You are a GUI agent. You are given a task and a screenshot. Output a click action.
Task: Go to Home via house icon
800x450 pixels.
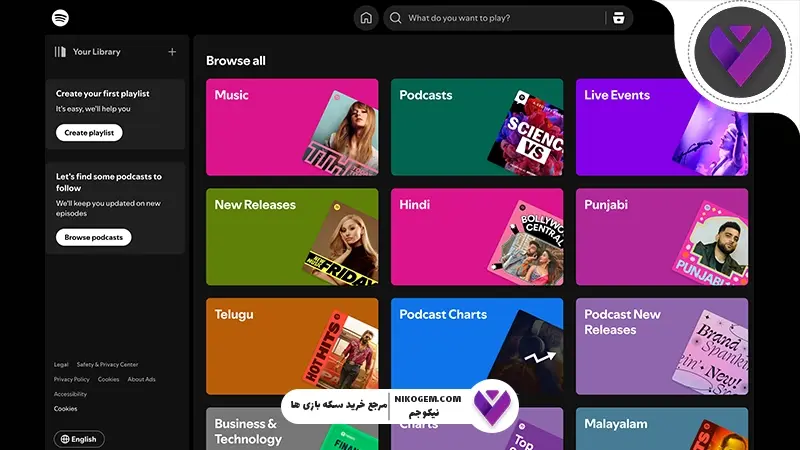(x=366, y=18)
